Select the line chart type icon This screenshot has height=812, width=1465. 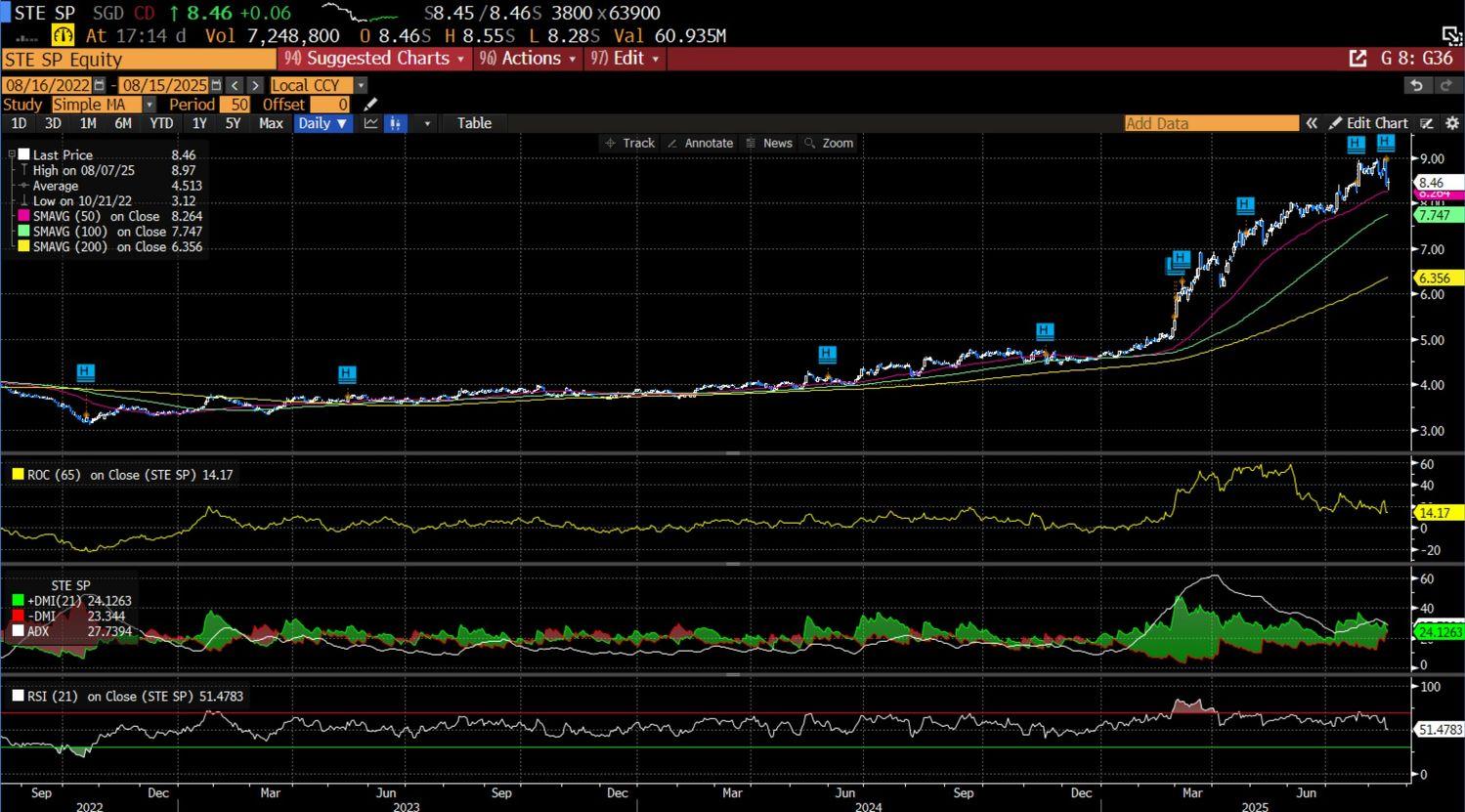371,123
